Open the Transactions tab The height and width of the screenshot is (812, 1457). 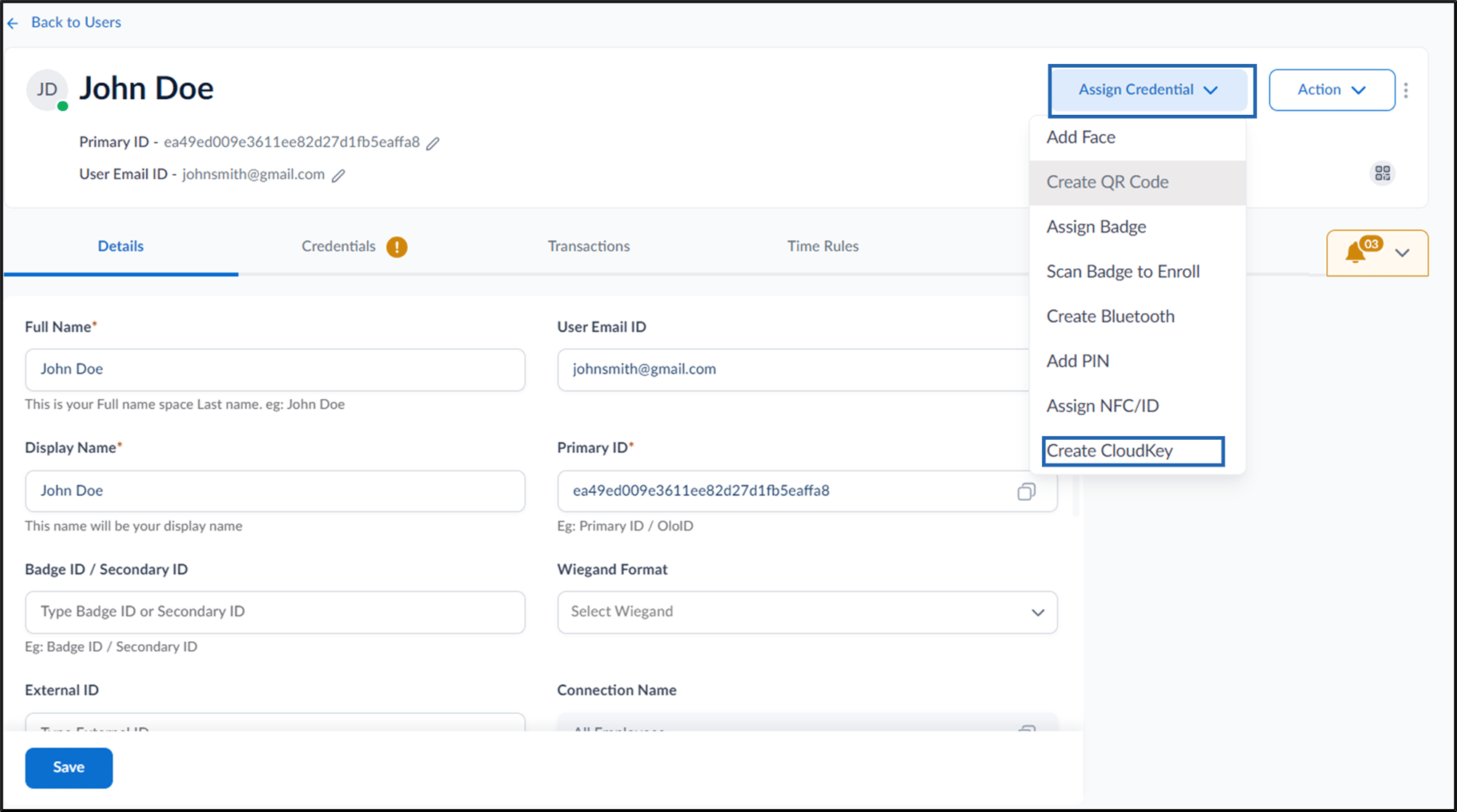click(589, 246)
